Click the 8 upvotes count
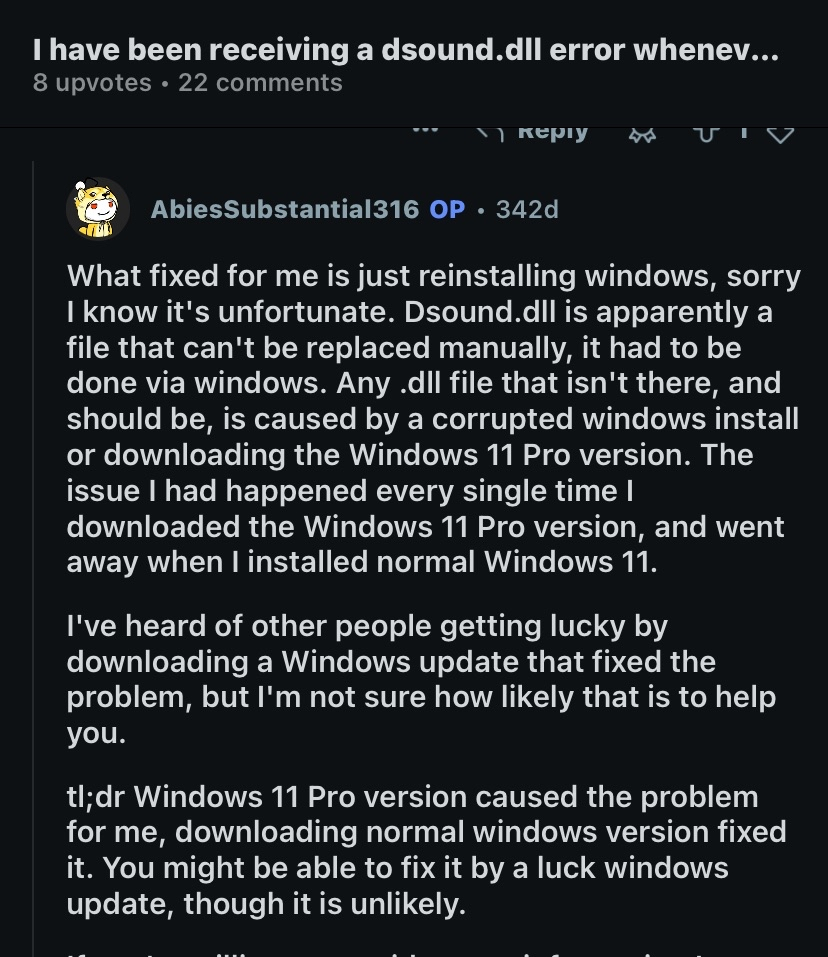828x957 pixels. coord(92,83)
